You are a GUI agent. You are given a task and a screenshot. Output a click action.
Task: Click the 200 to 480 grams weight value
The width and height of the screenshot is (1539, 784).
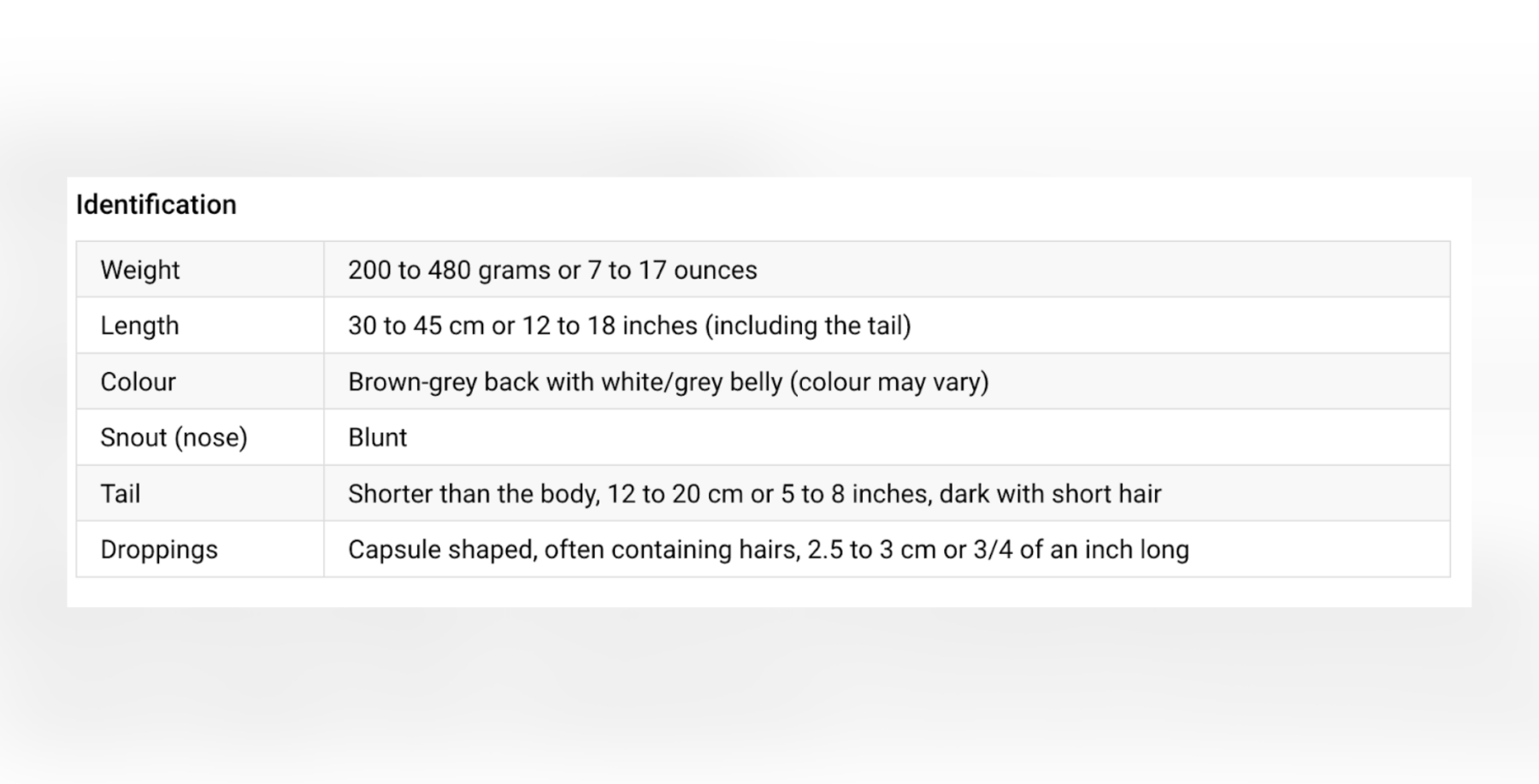click(x=552, y=270)
